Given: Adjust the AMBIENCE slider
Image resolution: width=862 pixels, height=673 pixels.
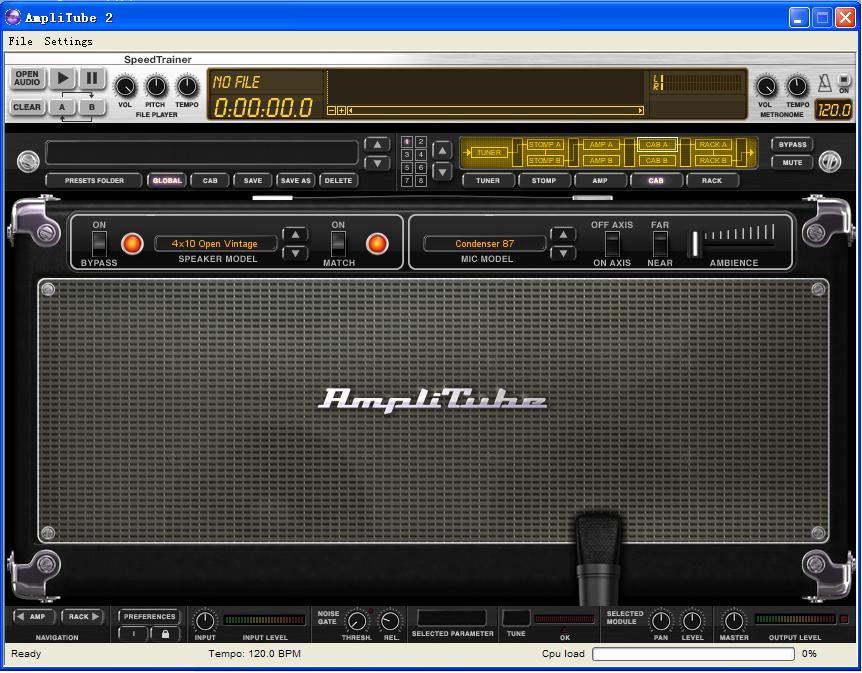Looking at the screenshot, I should [694, 243].
